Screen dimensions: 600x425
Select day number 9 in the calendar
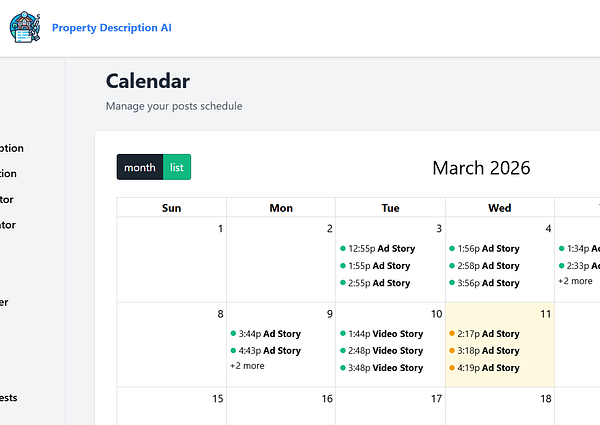pos(329,314)
